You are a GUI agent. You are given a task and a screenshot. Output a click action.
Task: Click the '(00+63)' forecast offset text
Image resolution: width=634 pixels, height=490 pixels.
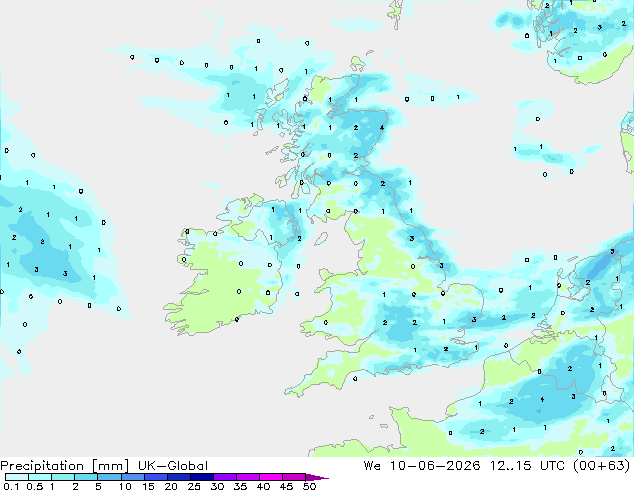601,466
